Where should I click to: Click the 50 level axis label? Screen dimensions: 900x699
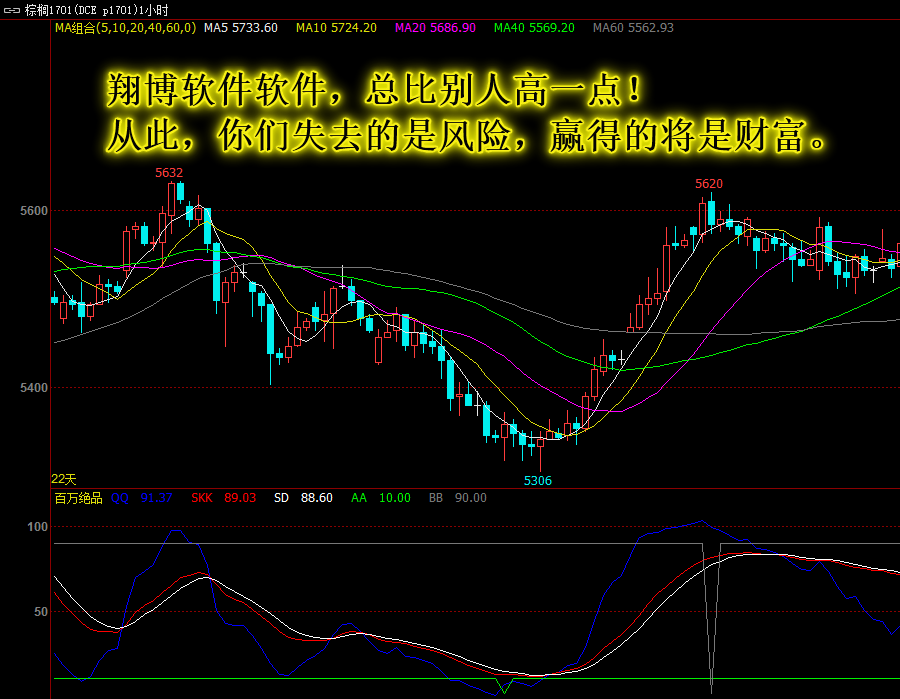click(41, 612)
